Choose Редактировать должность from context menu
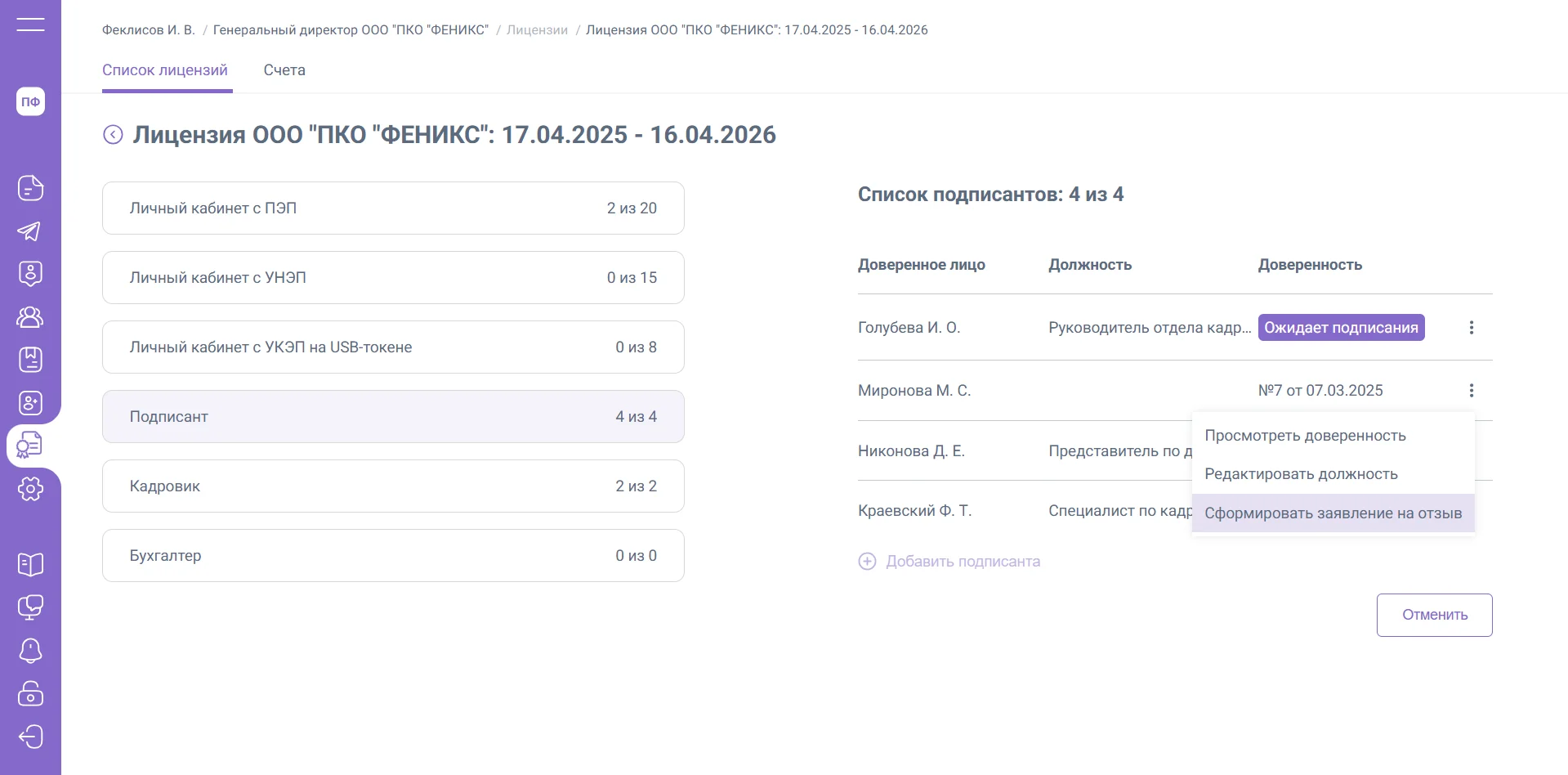The height and width of the screenshot is (775, 1568). click(x=1301, y=474)
